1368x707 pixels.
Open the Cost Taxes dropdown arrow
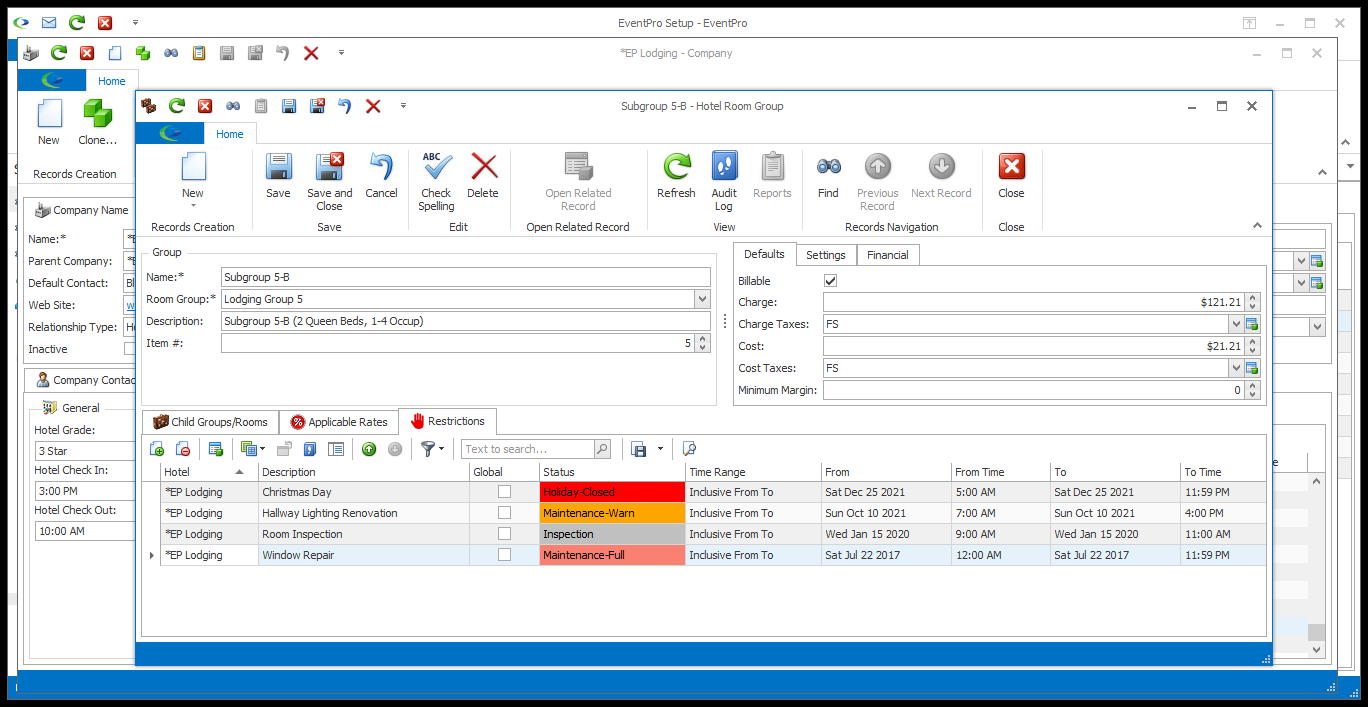pyautogui.click(x=1235, y=368)
